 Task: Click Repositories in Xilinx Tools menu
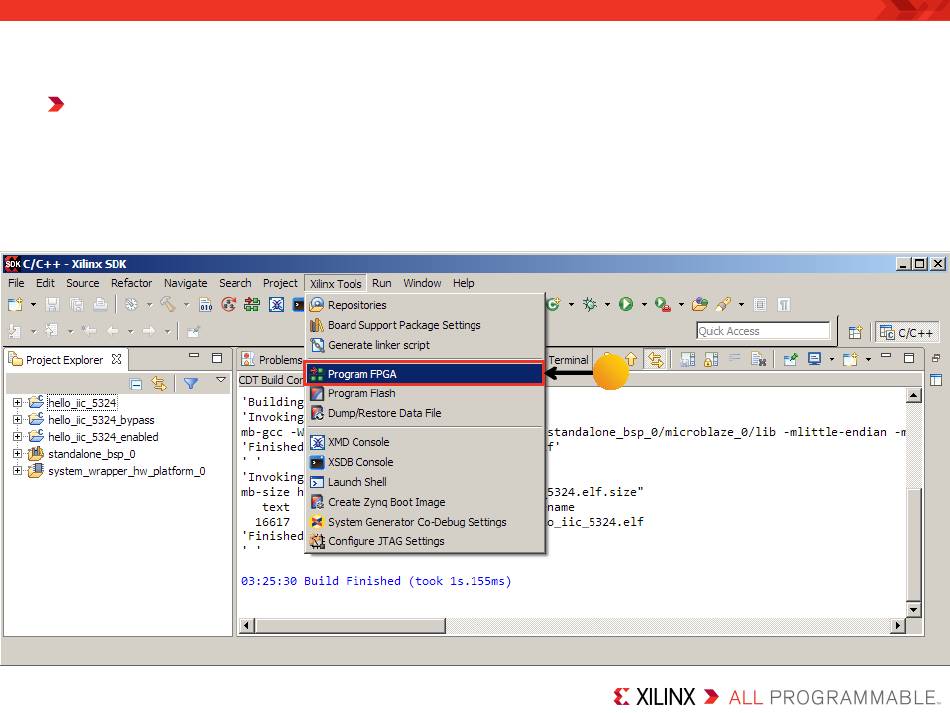point(424,305)
